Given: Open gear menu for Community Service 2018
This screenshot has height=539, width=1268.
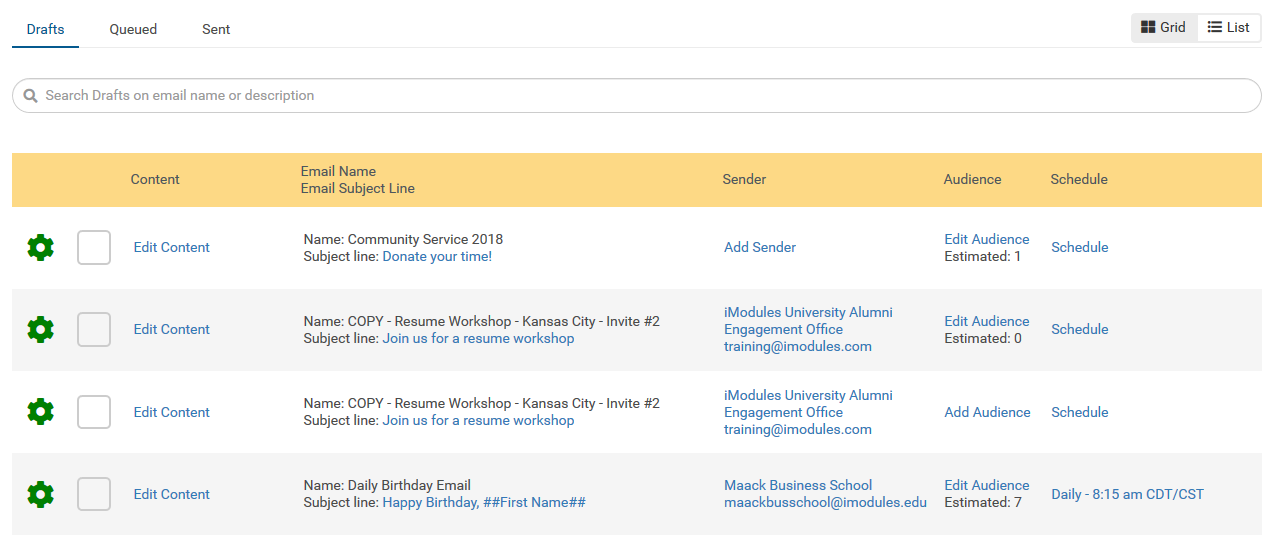Looking at the screenshot, I should coord(40,247).
